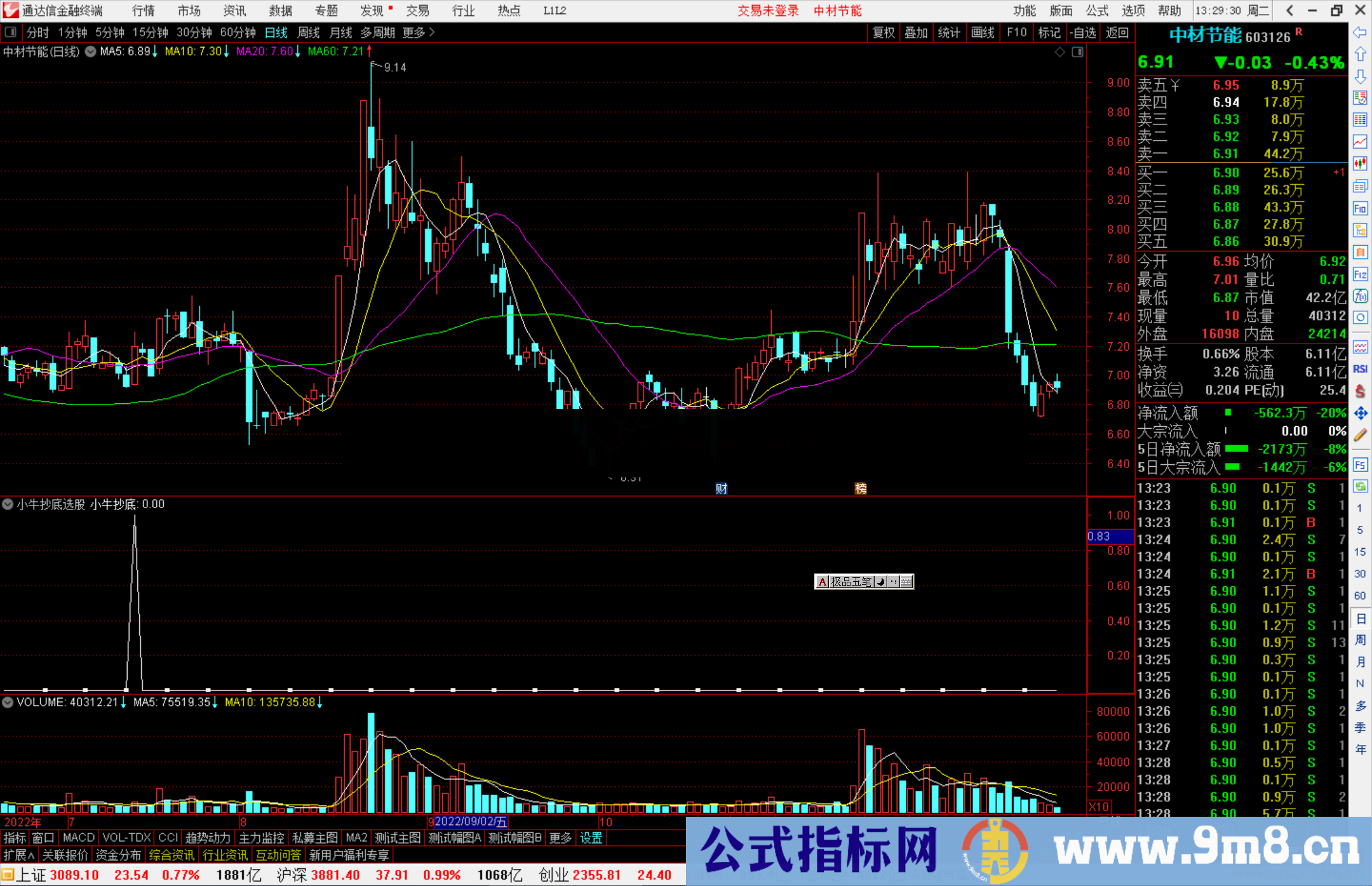Open the red line trend chart icon

tap(1360, 142)
